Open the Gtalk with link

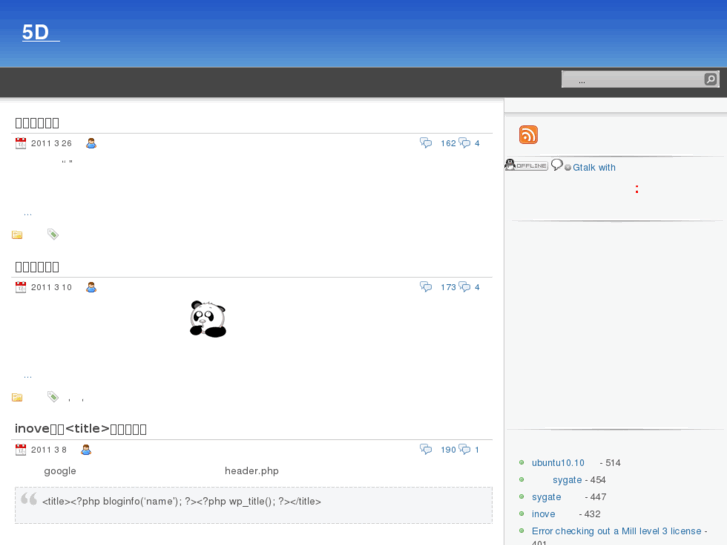pyautogui.click(x=593, y=167)
